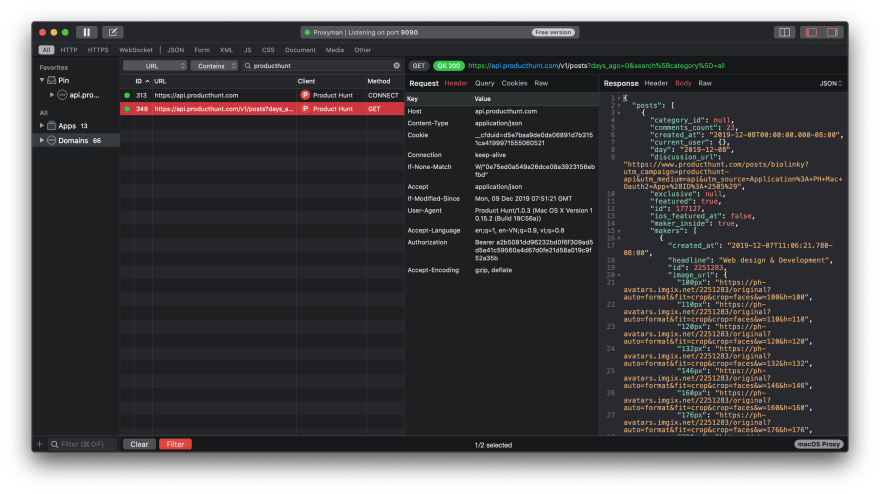Image resolution: width=880 pixels, height=494 pixels.
Task: Collapse JSON line 1 fold arrow
Action: (619, 98)
